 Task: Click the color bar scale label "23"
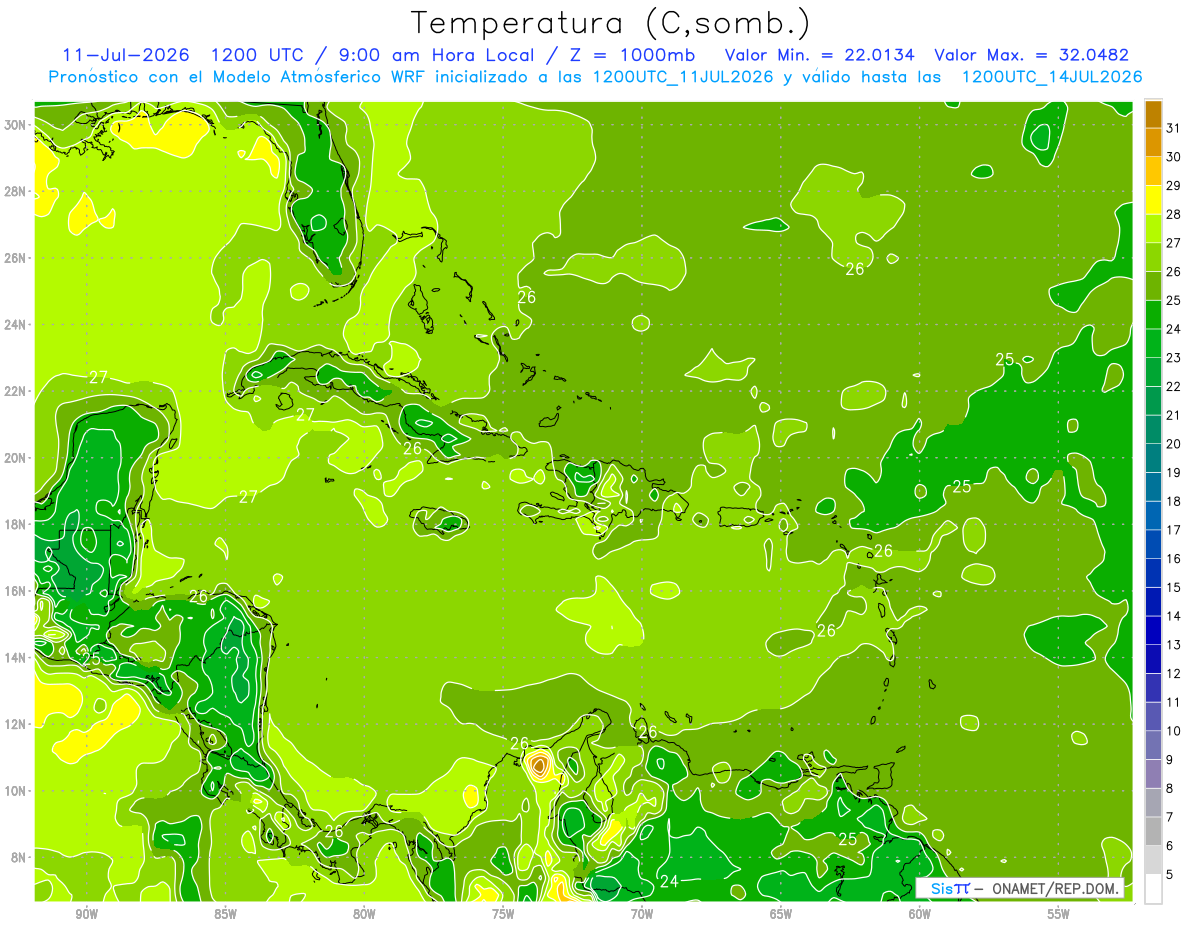[x=1174, y=357]
